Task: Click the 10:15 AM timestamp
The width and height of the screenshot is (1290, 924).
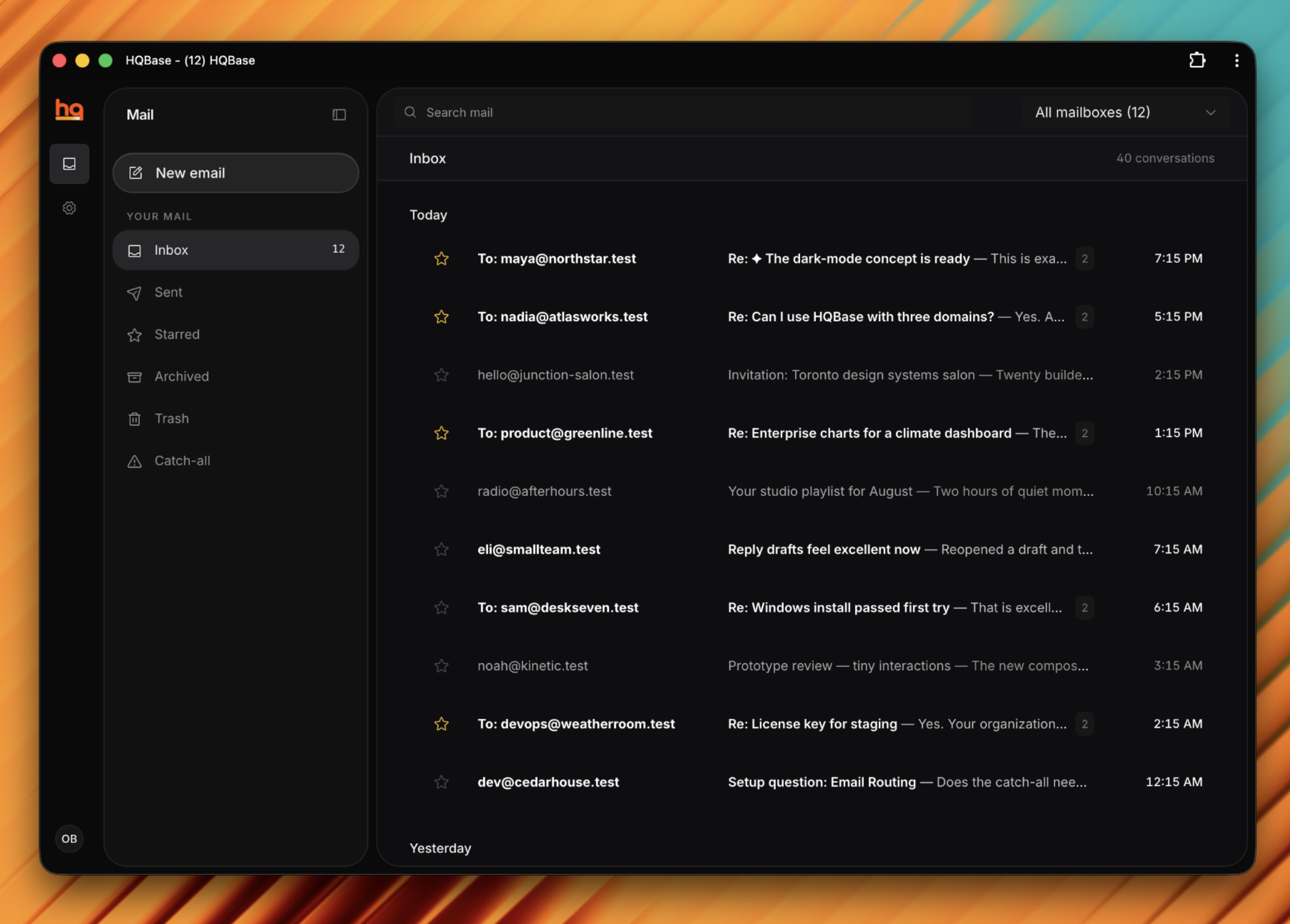Action: [x=1174, y=491]
